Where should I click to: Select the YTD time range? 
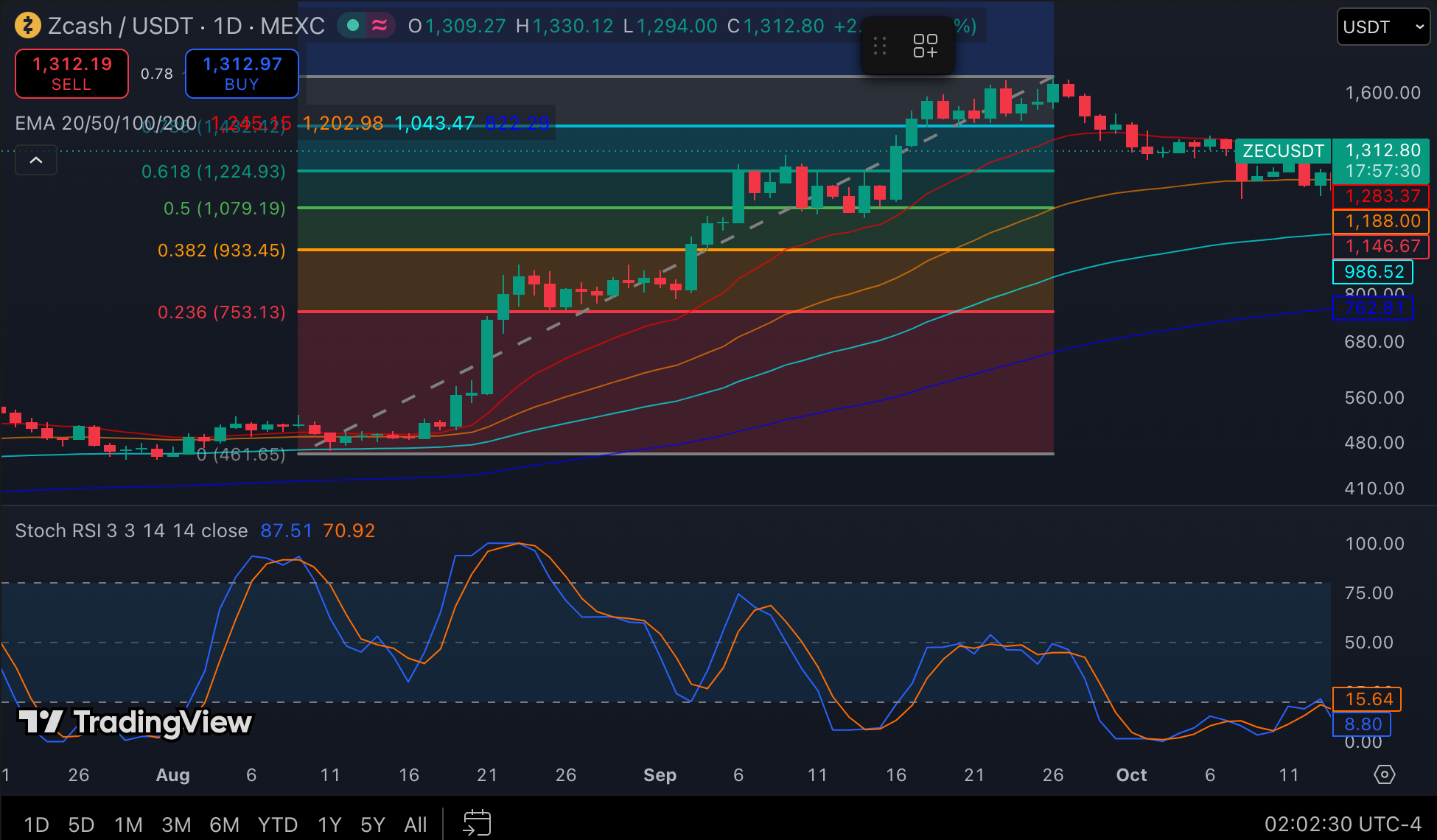(278, 825)
